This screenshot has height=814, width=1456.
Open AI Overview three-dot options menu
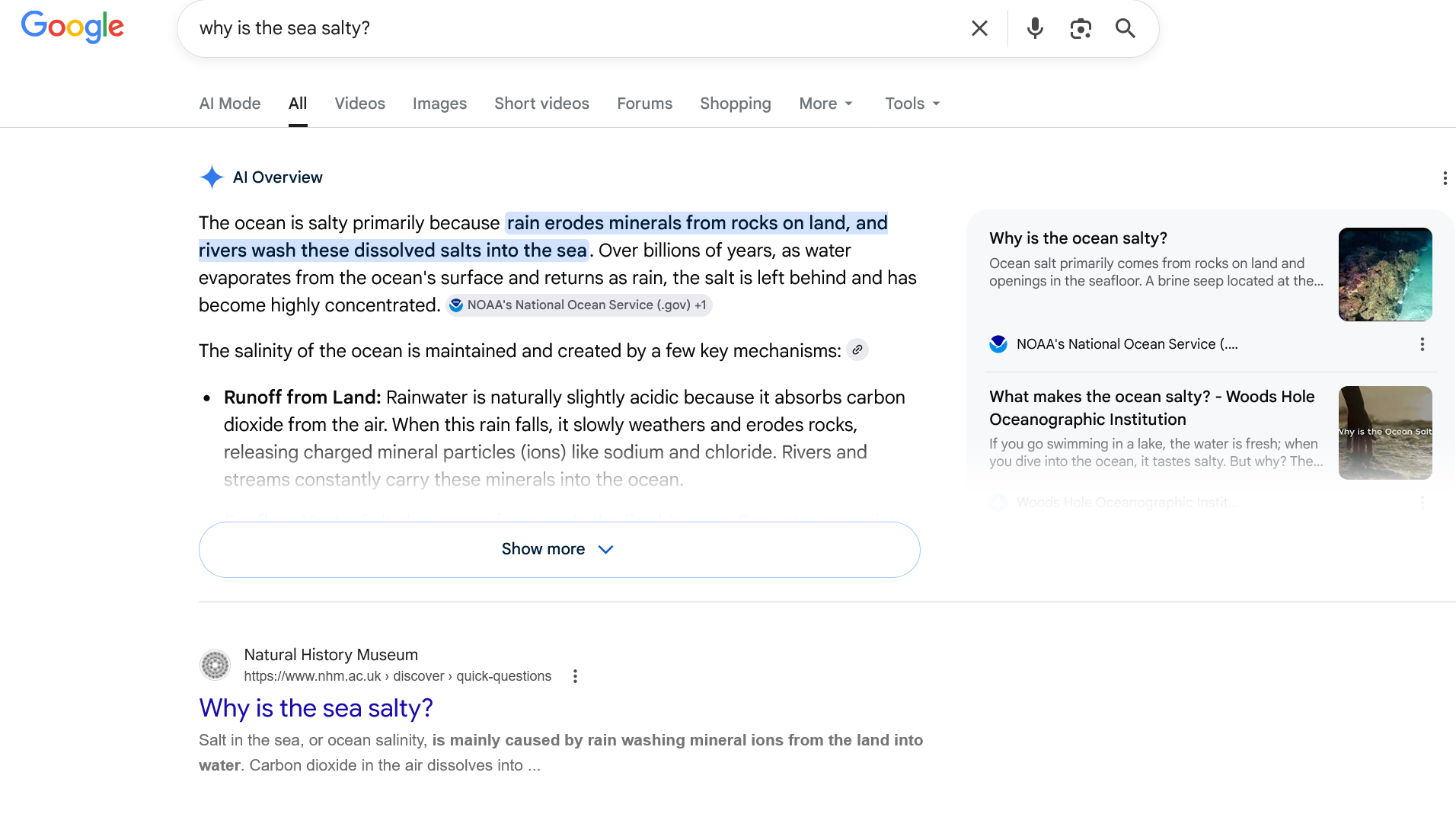(1445, 178)
